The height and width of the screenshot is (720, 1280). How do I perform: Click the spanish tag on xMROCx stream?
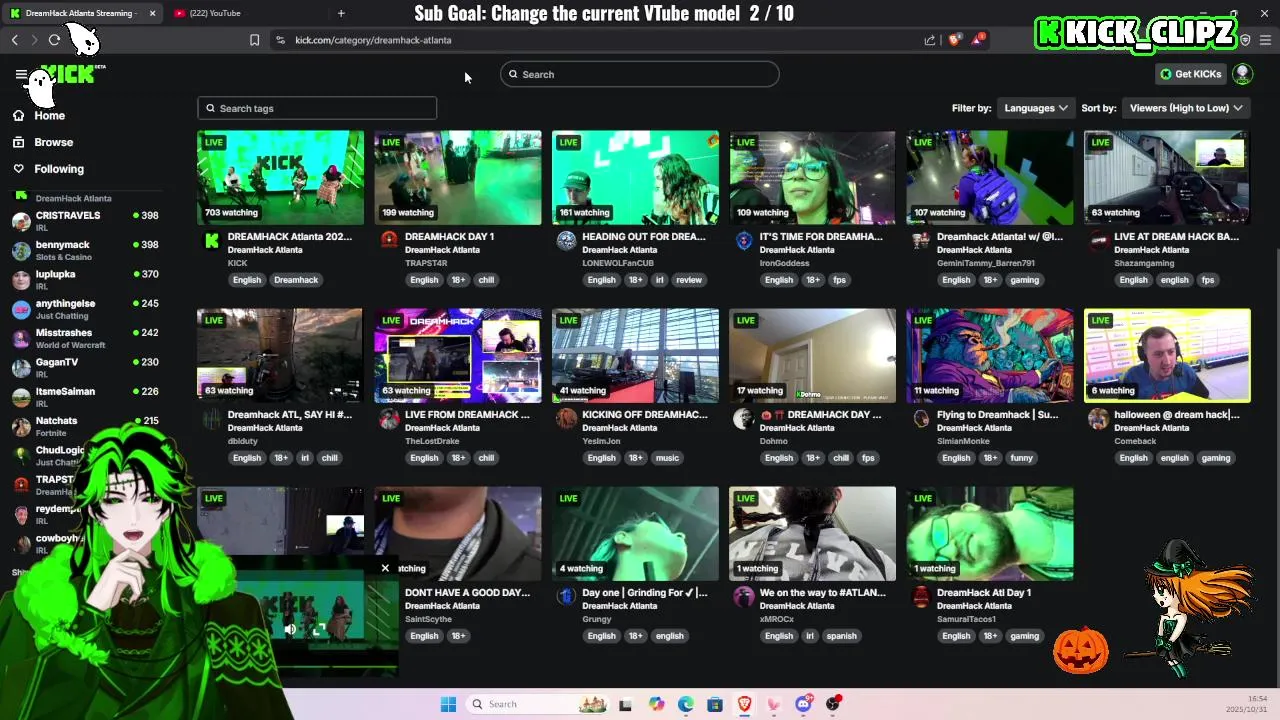tap(841, 636)
